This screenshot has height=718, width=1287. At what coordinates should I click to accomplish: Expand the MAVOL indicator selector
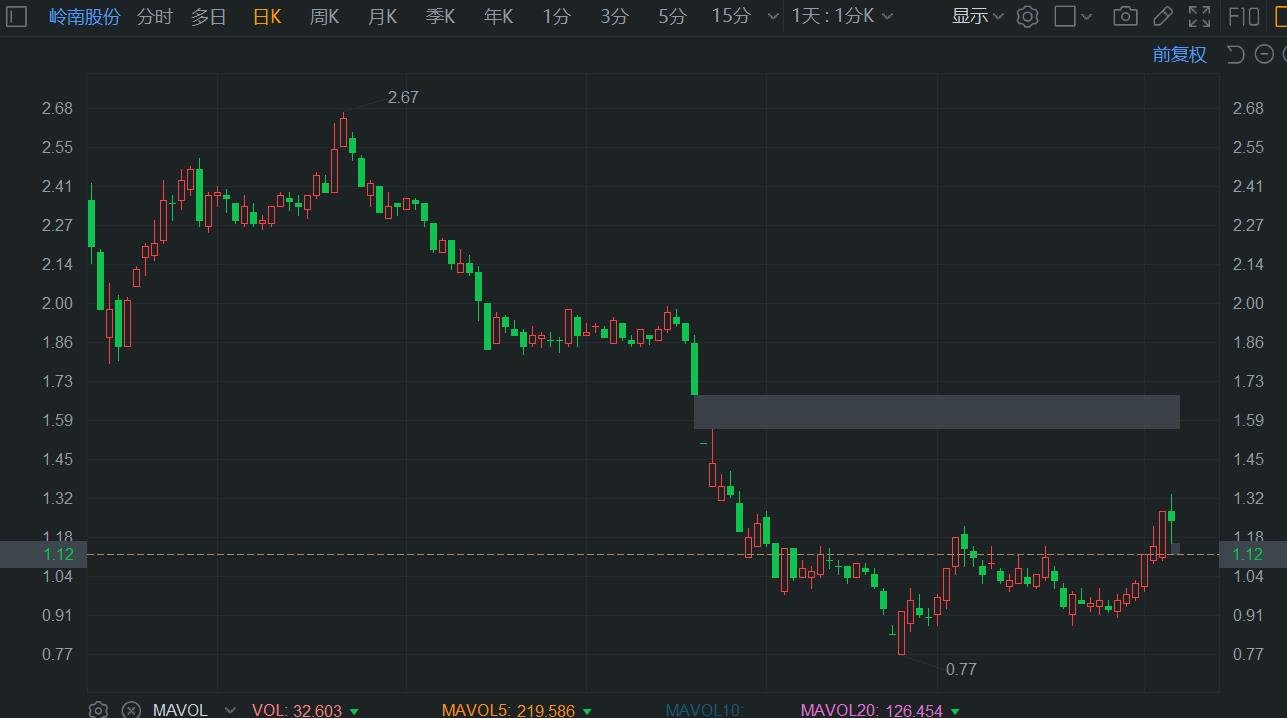point(229,710)
